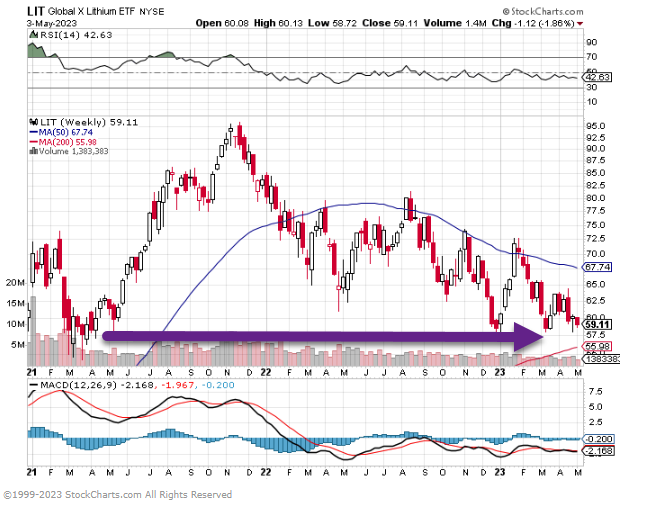Click the 55.98 red MA(200) price tag
The height and width of the screenshot is (509, 652).
point(598,346)
